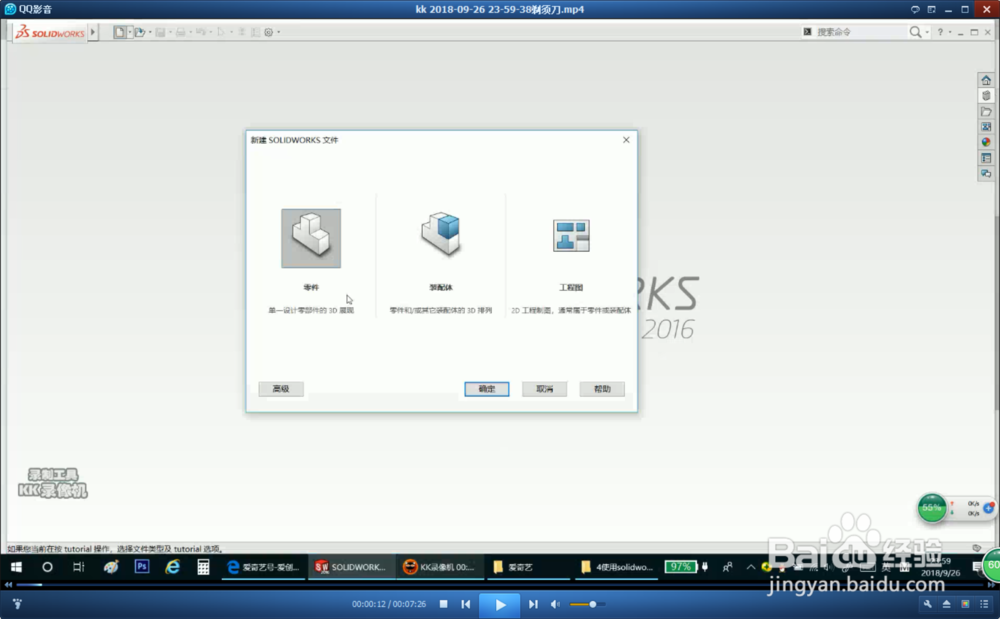Click the Select cursor toolbar icon
The width and height of the screenshot is (1000, 619).
tap(221, 32)
